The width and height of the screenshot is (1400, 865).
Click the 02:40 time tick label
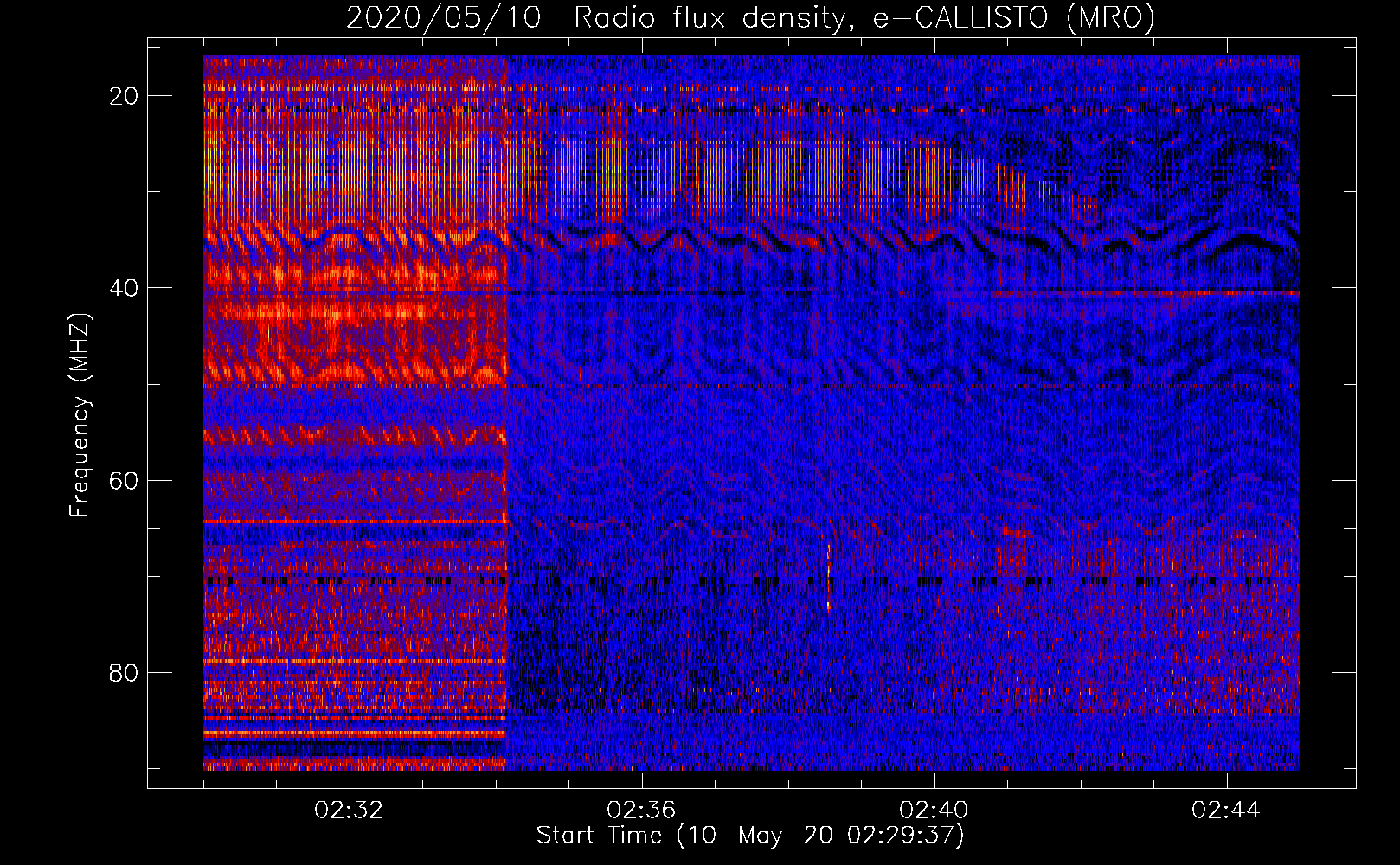coord(934,811)
